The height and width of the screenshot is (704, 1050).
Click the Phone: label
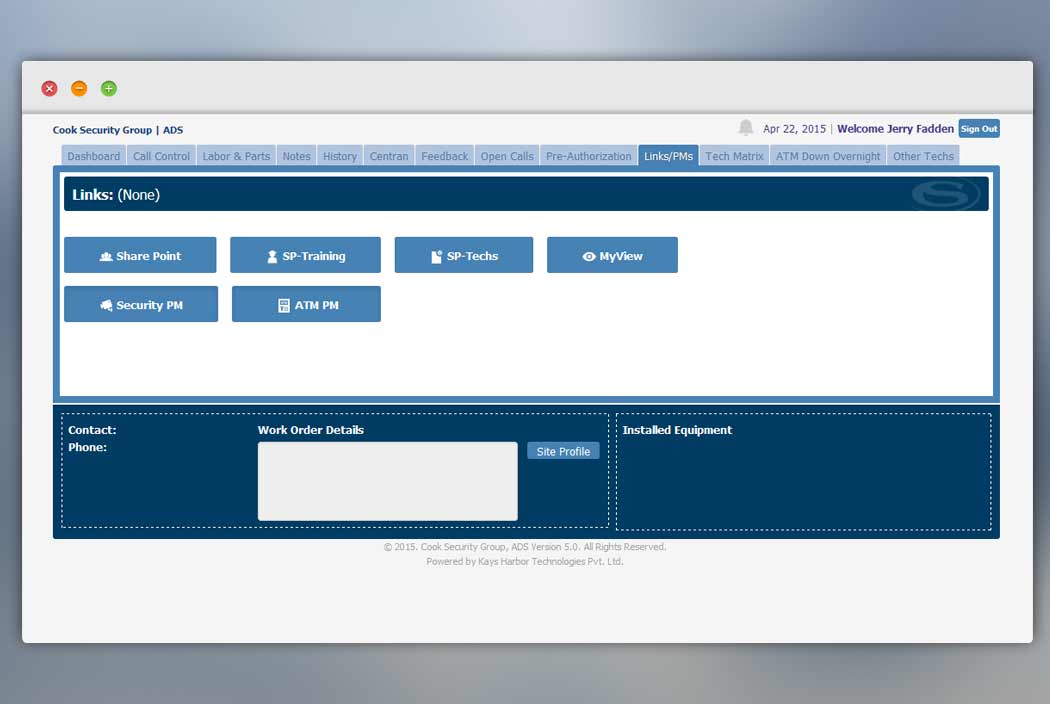coord(88,447)
